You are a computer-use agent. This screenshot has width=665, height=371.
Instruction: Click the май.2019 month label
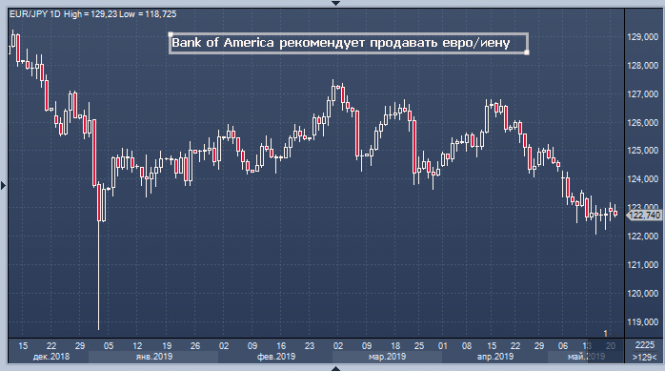coord(586,357)
